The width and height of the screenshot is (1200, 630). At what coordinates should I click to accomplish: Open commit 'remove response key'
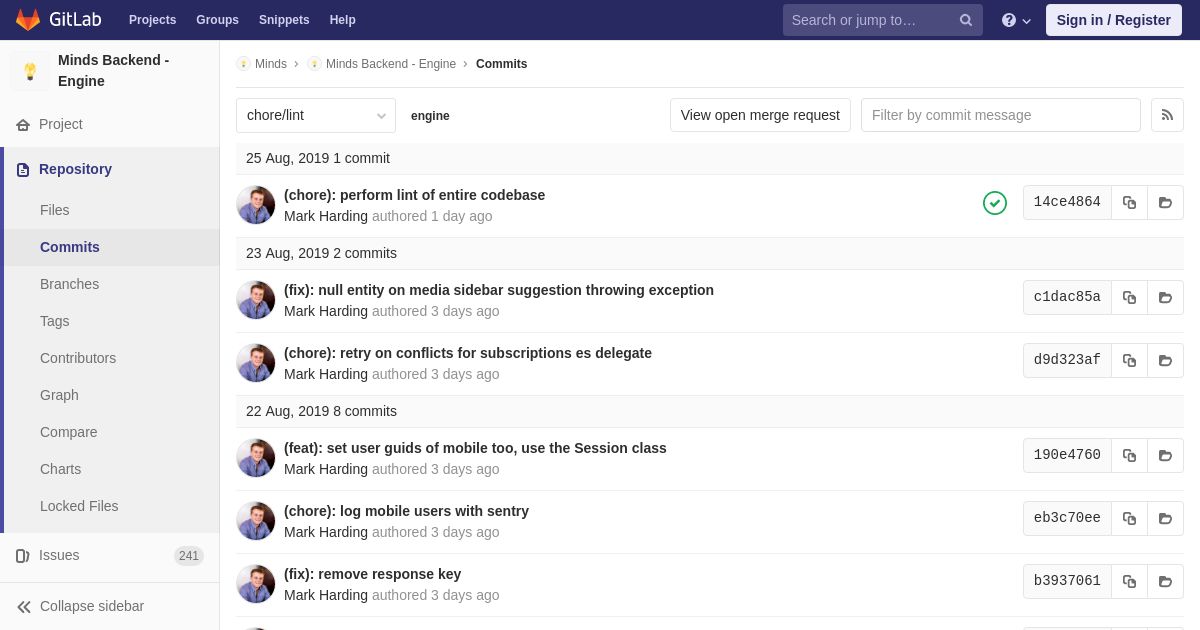point(372,574)
